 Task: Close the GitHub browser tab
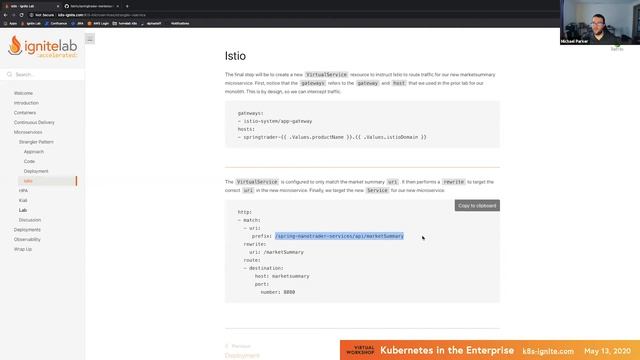pos(118,6)
